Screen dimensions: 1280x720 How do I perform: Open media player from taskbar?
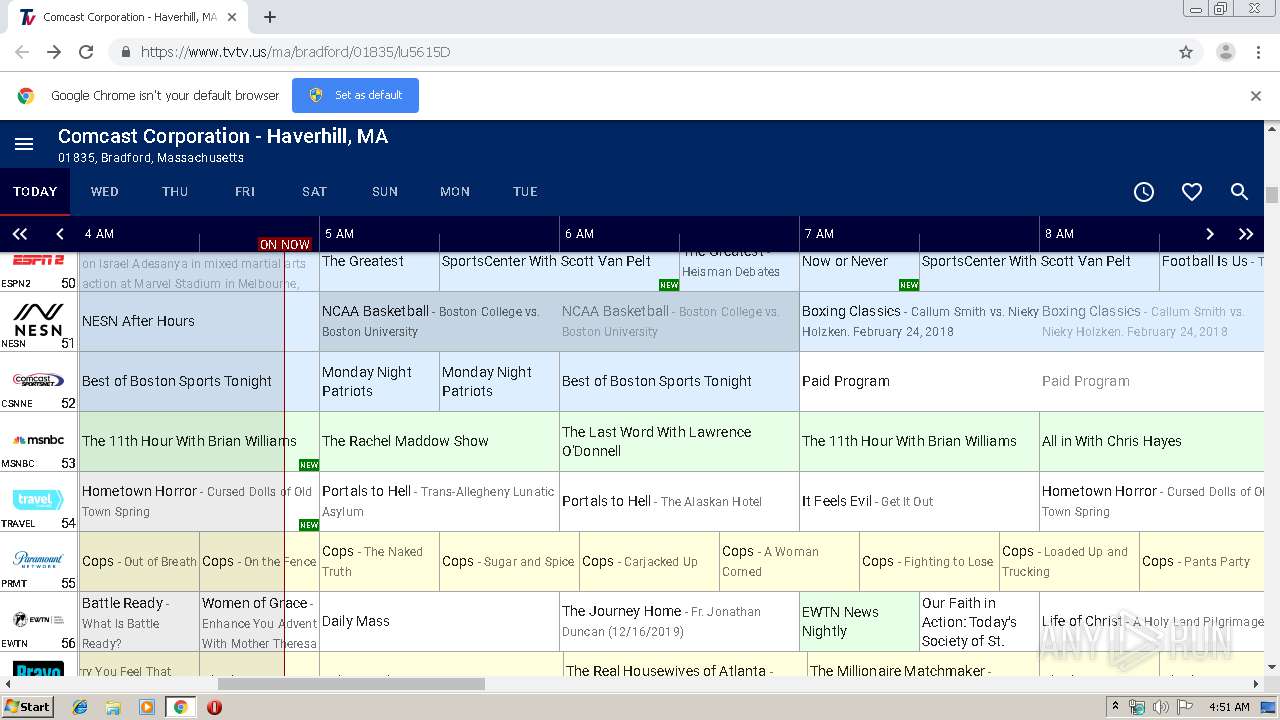click(147, 707)
